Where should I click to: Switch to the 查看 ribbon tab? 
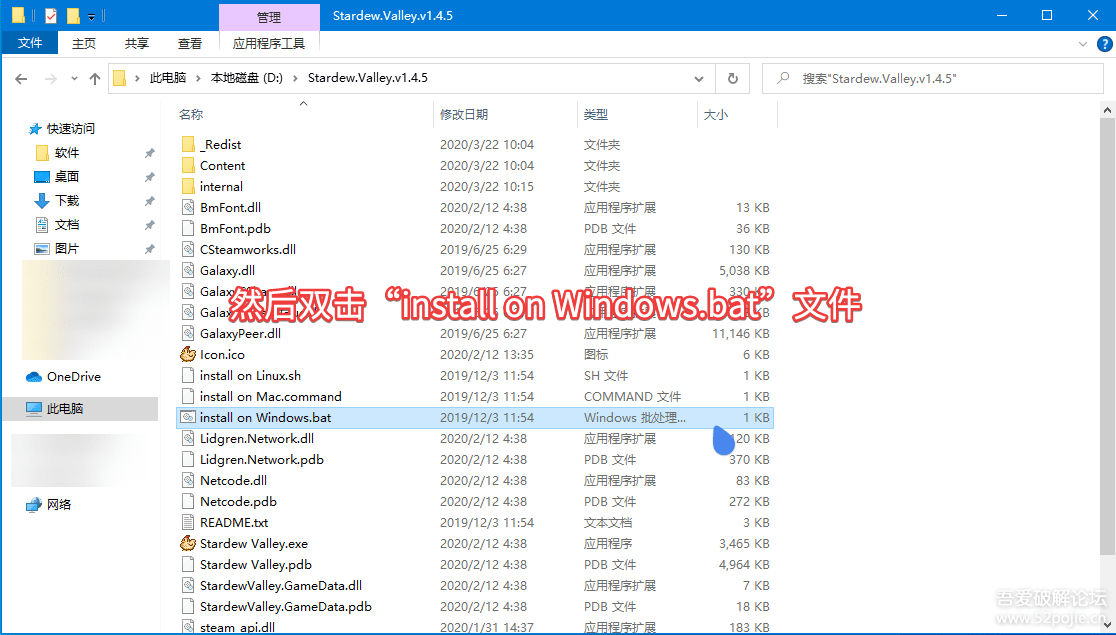coord(189,43)
